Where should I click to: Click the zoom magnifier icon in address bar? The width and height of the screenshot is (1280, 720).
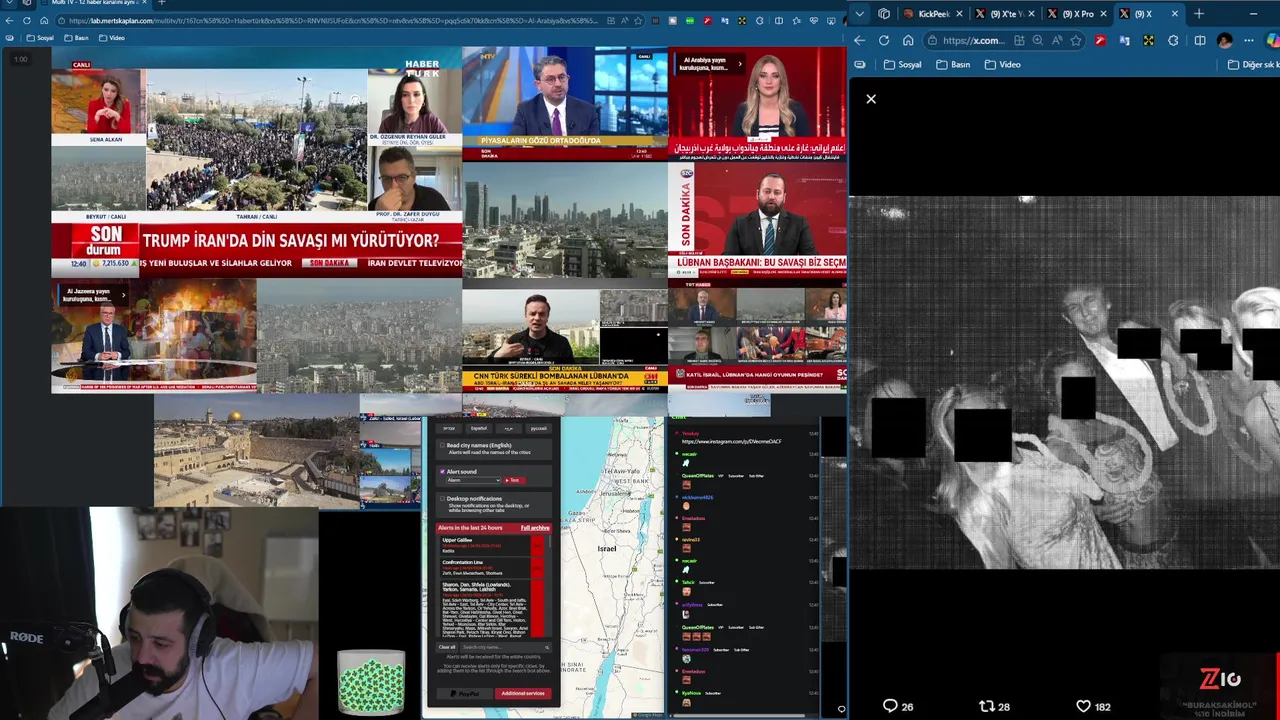(1037, 40)
